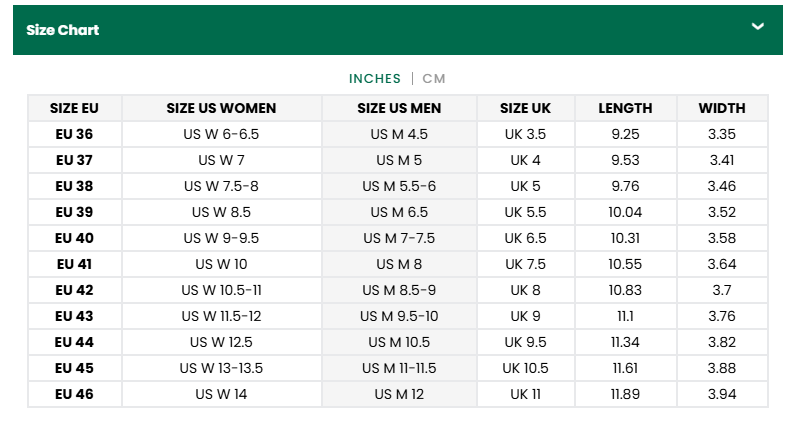Image resolution: width=788 pixels, height=435 pixels.
Task: Click the Size Chart header title
Action: point(63,30)
